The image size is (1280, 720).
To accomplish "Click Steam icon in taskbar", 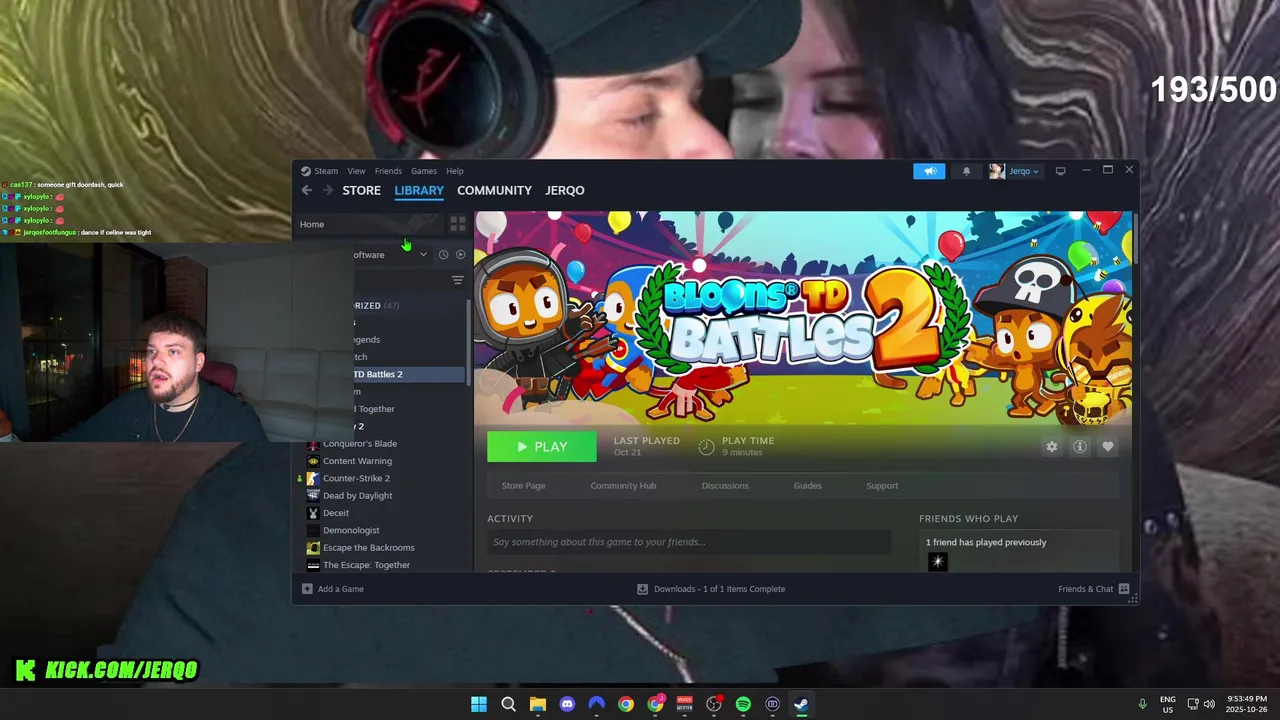I will click(x=801, y=704).
